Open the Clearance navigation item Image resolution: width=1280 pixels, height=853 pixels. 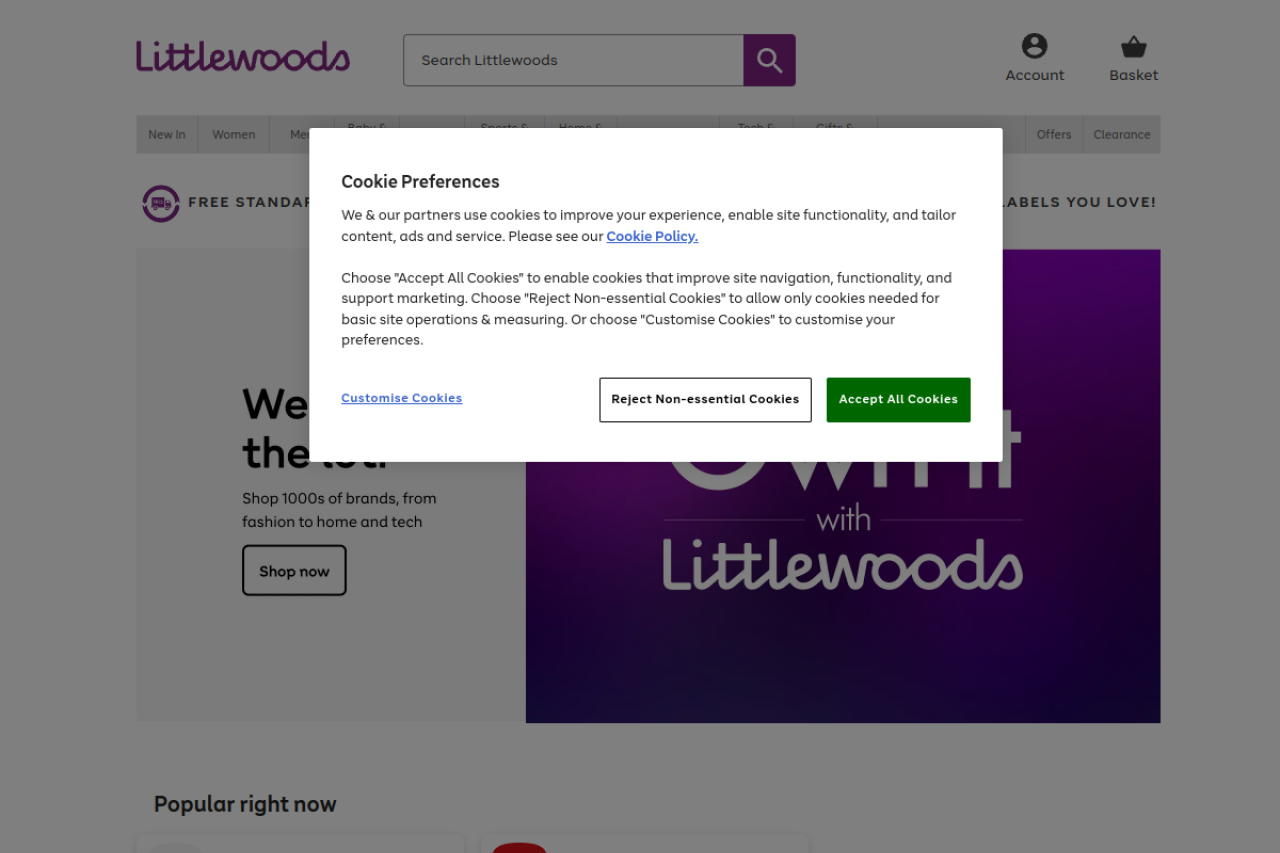(x=1121, y=135)
